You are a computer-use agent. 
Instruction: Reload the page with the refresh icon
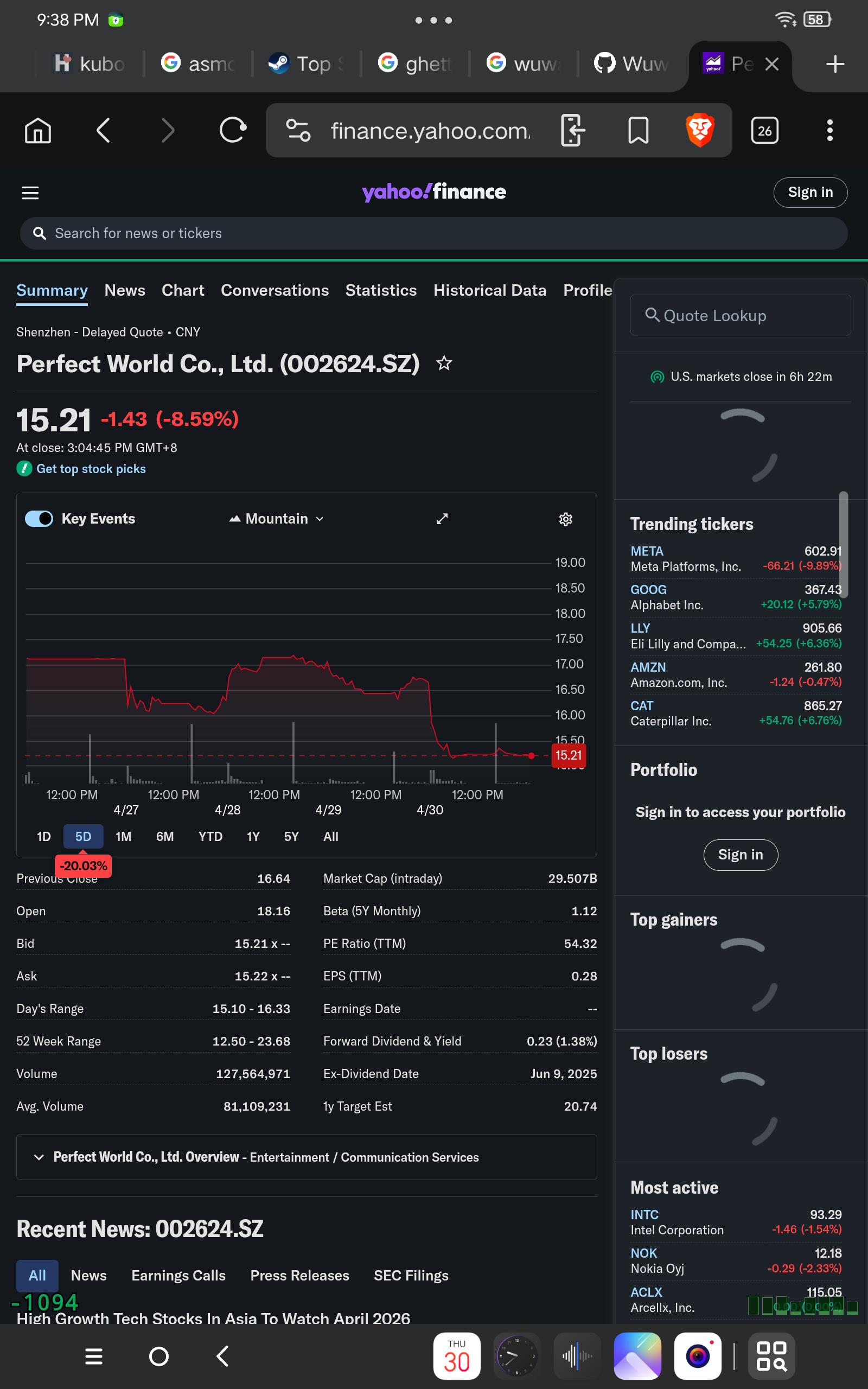pos(233,130)
